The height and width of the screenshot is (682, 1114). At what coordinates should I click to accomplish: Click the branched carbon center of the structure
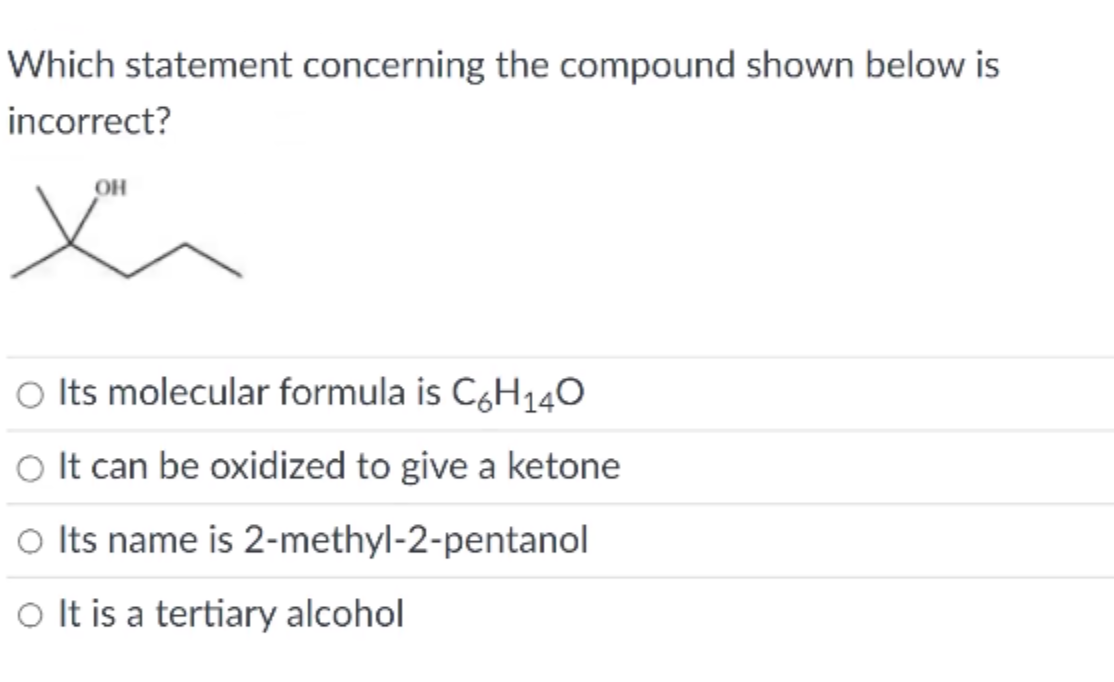click(x=68, y=240)
